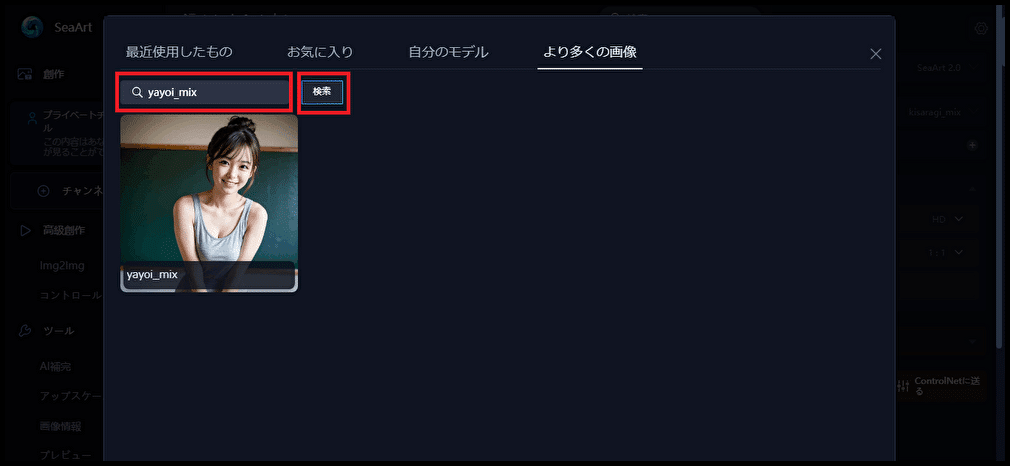Click the SeaArt logo icon

(x=32, y=27)
